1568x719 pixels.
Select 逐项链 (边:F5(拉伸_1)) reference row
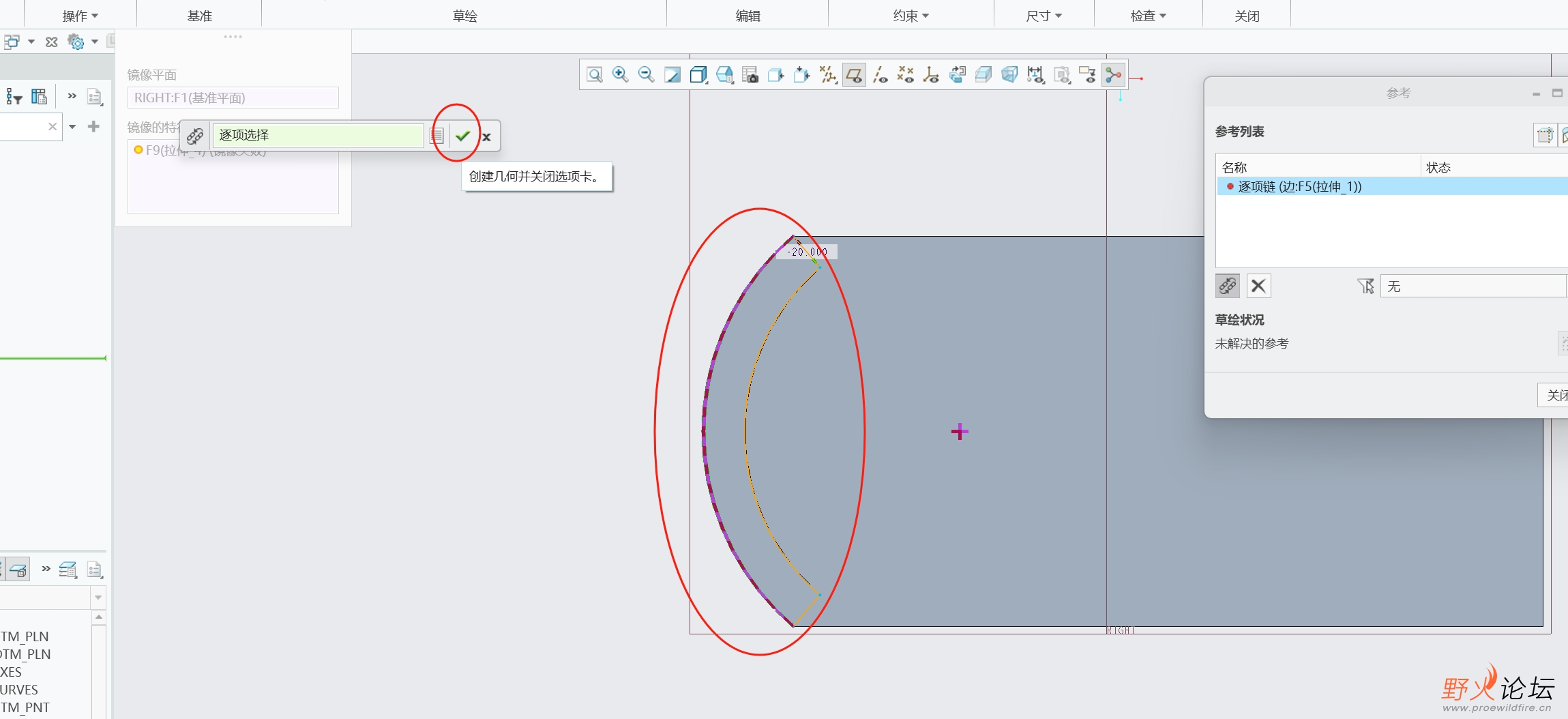[1391, 186]
